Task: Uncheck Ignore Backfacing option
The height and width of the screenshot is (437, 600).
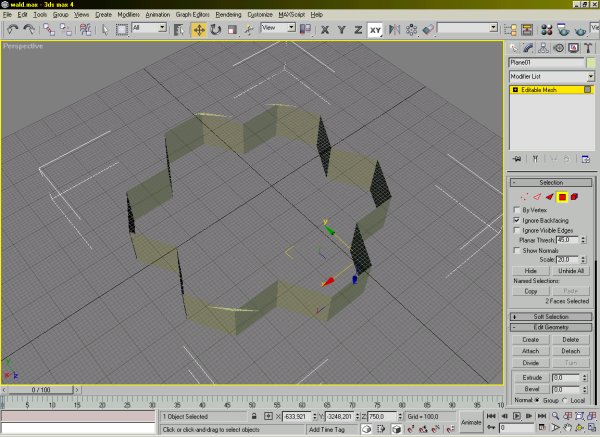Action: [516, 220]
